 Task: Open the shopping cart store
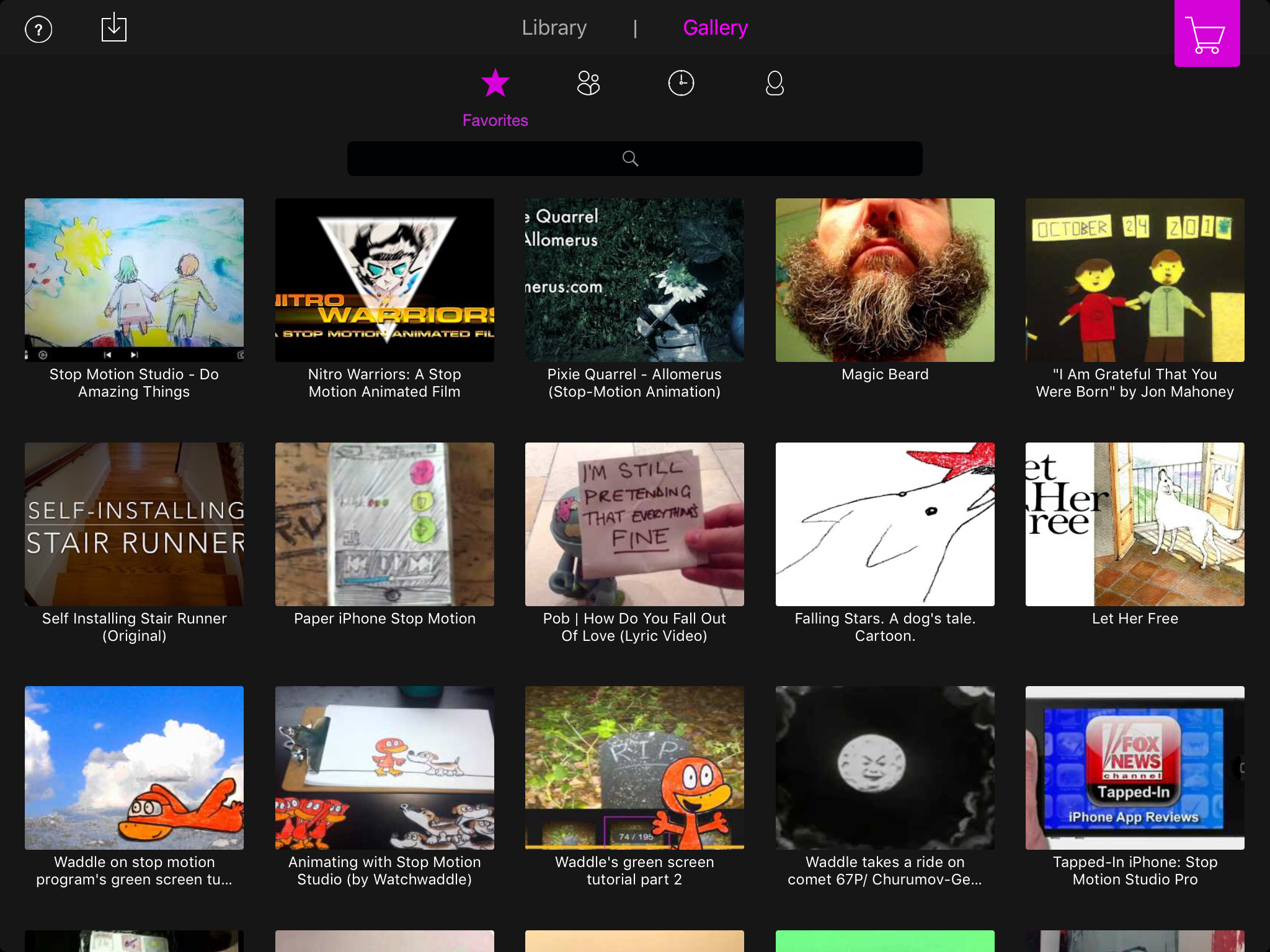(x=1206, y=34)
